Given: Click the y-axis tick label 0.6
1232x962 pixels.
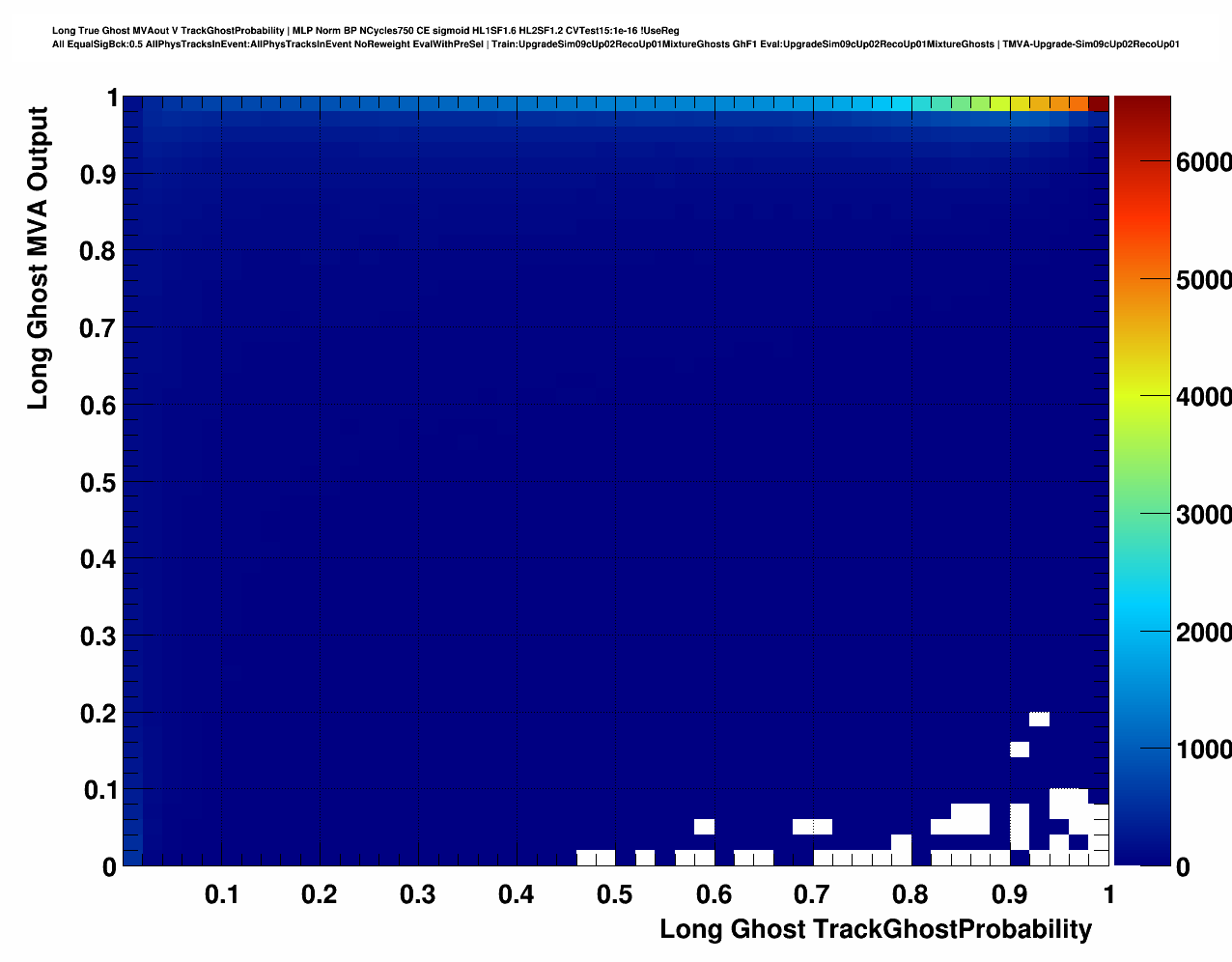Looking at the screenshot, I should (98, 406).
